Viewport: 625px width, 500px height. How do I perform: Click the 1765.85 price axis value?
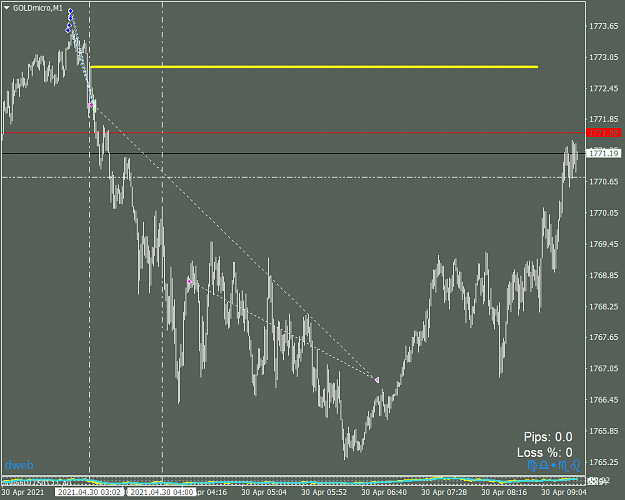(x=604, y=431)
